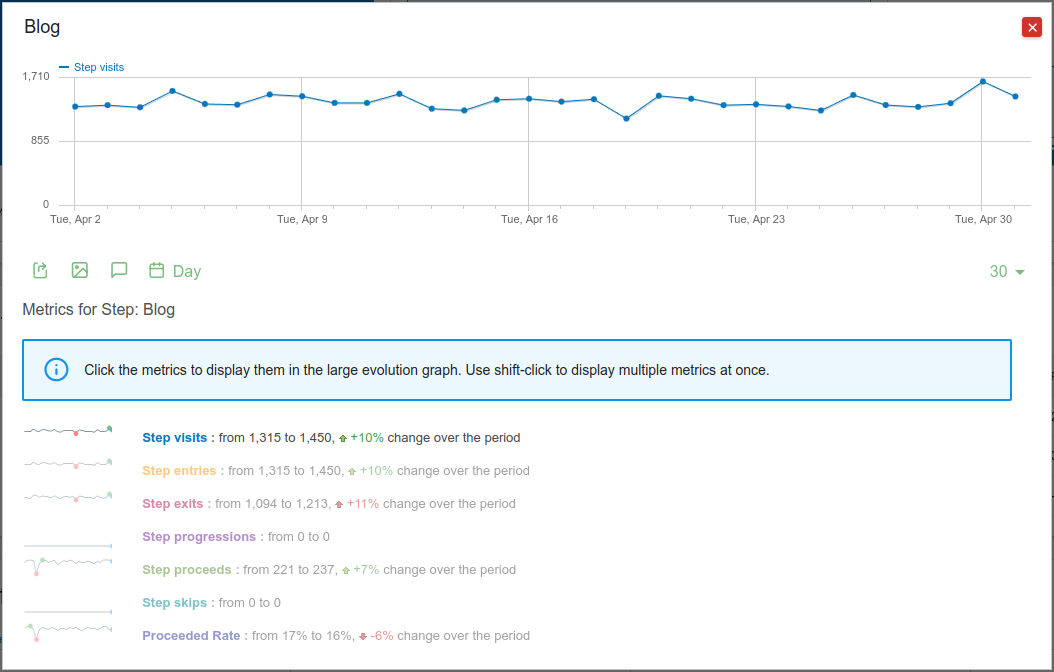1054x672 pixels.
Task: Click the export graph as image icon
Action: [x=80, y=270]
